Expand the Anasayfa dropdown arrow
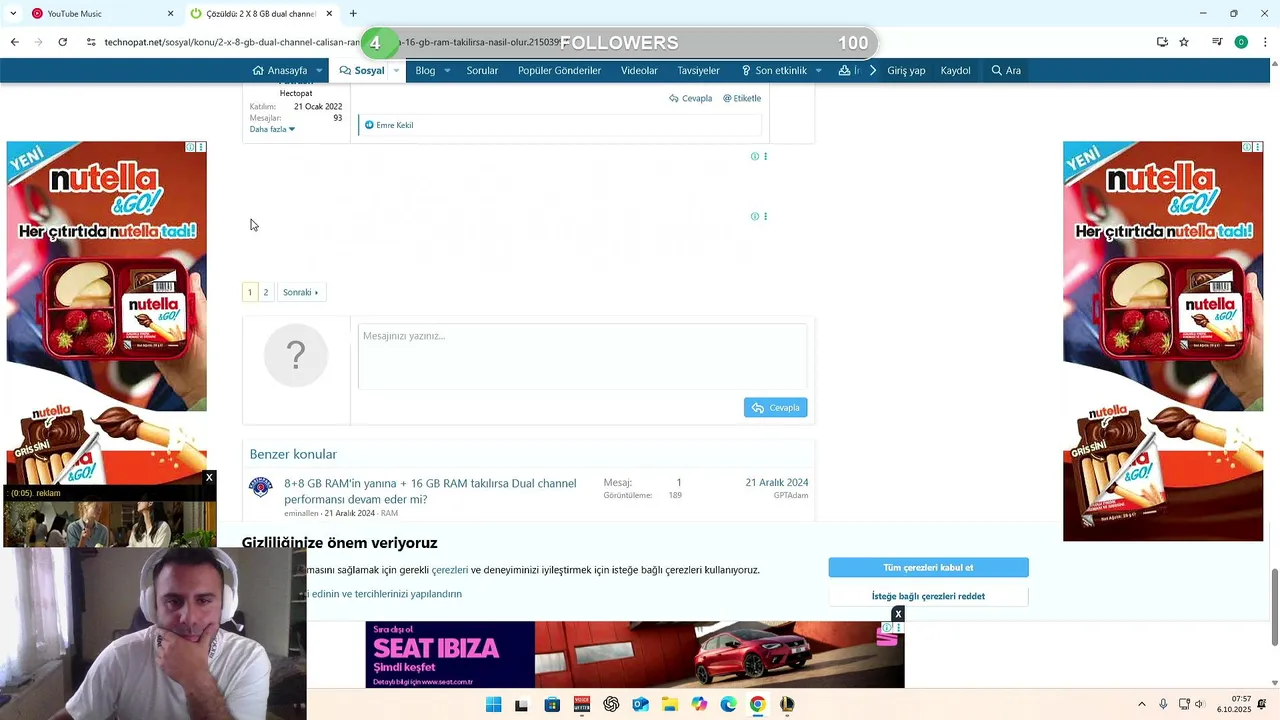This screenshot has height=720, width=1280. [319, 70]
